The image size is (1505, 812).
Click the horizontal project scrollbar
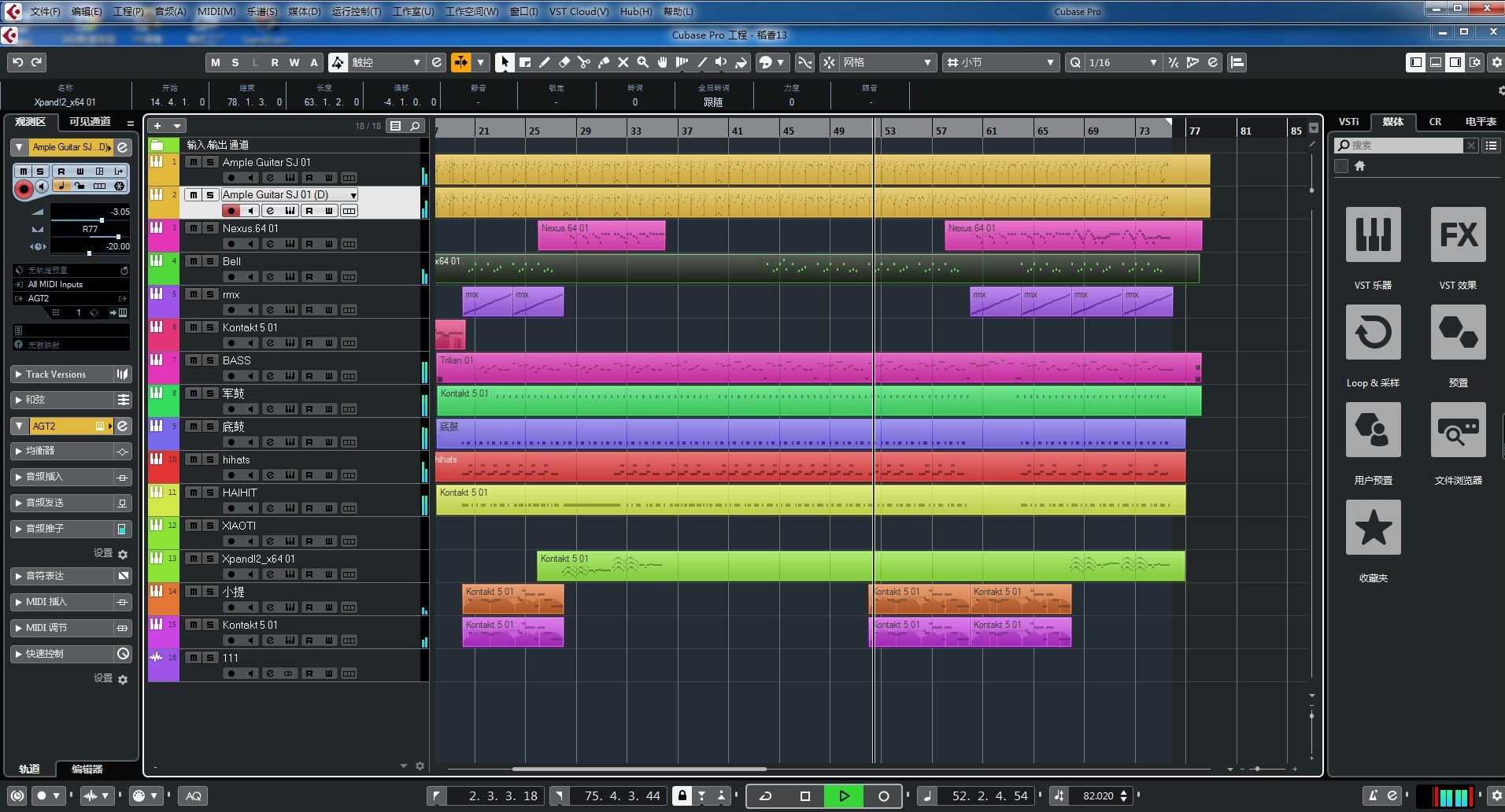click(x=639, y=769)
